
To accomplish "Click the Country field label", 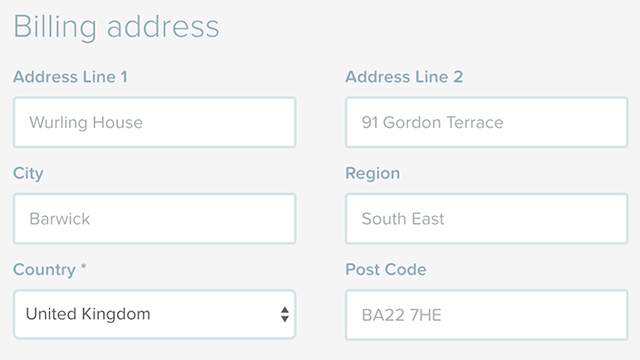I will [44, 270].
